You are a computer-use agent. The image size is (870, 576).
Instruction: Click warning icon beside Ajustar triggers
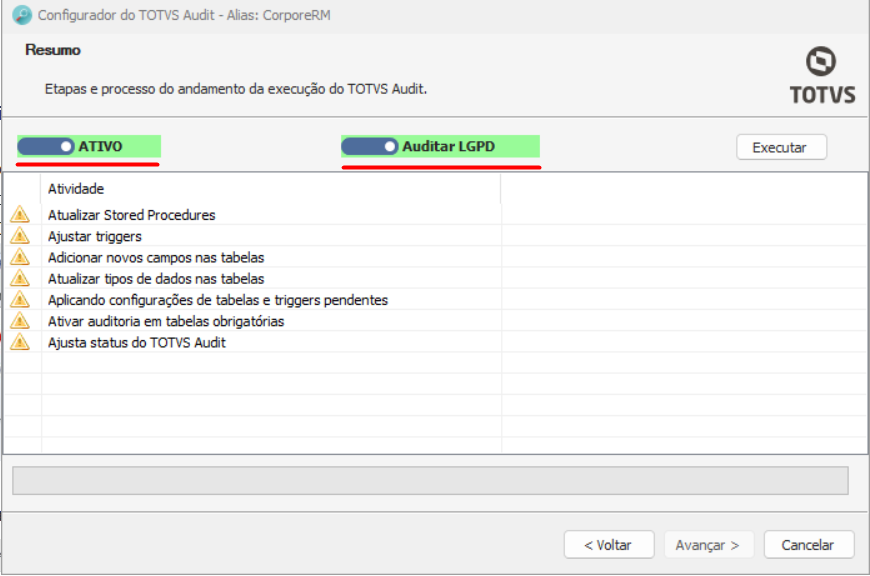click(20, 235)
